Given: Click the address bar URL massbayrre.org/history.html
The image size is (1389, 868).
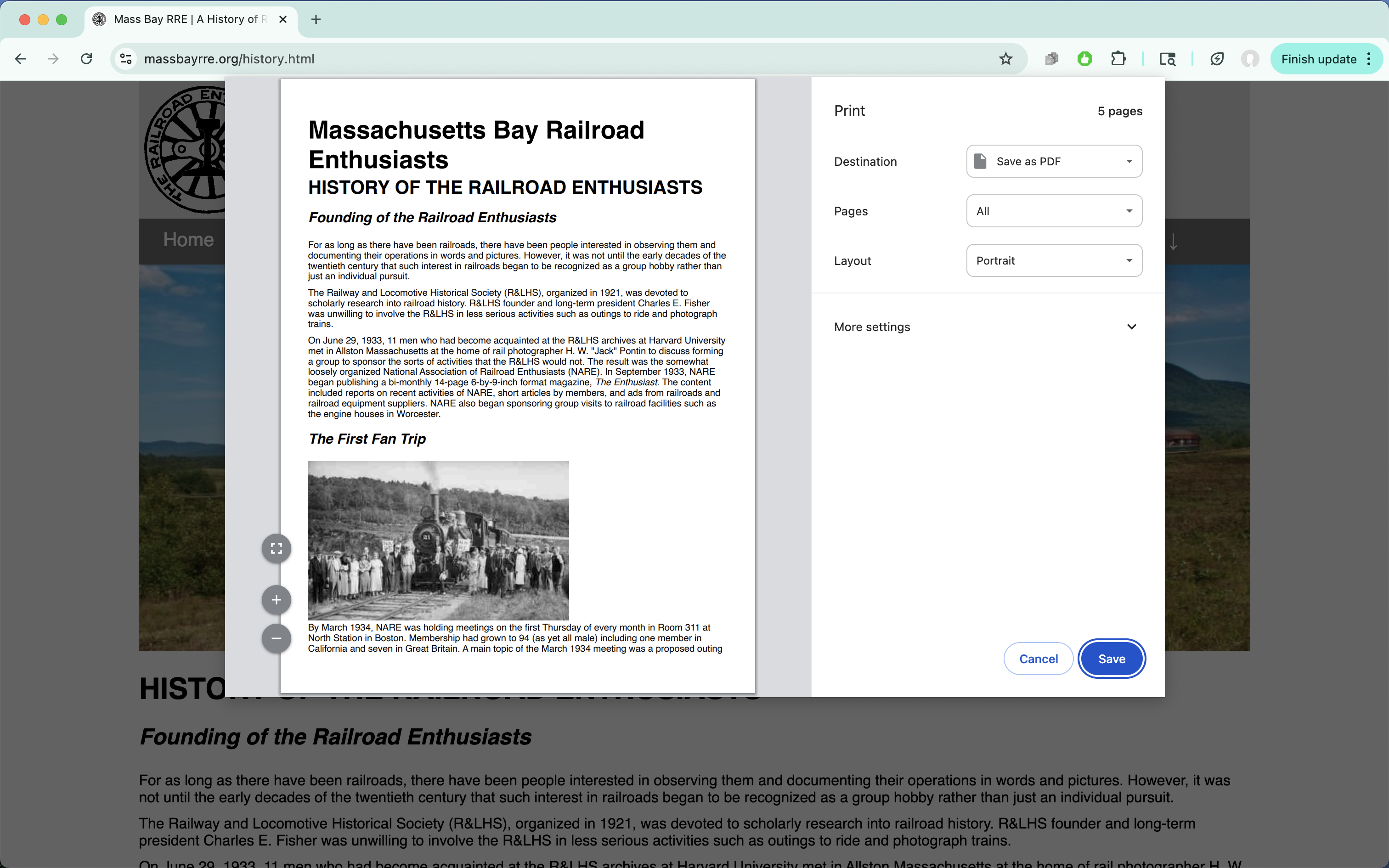Looking at the screenshot, I should [229, 59].
